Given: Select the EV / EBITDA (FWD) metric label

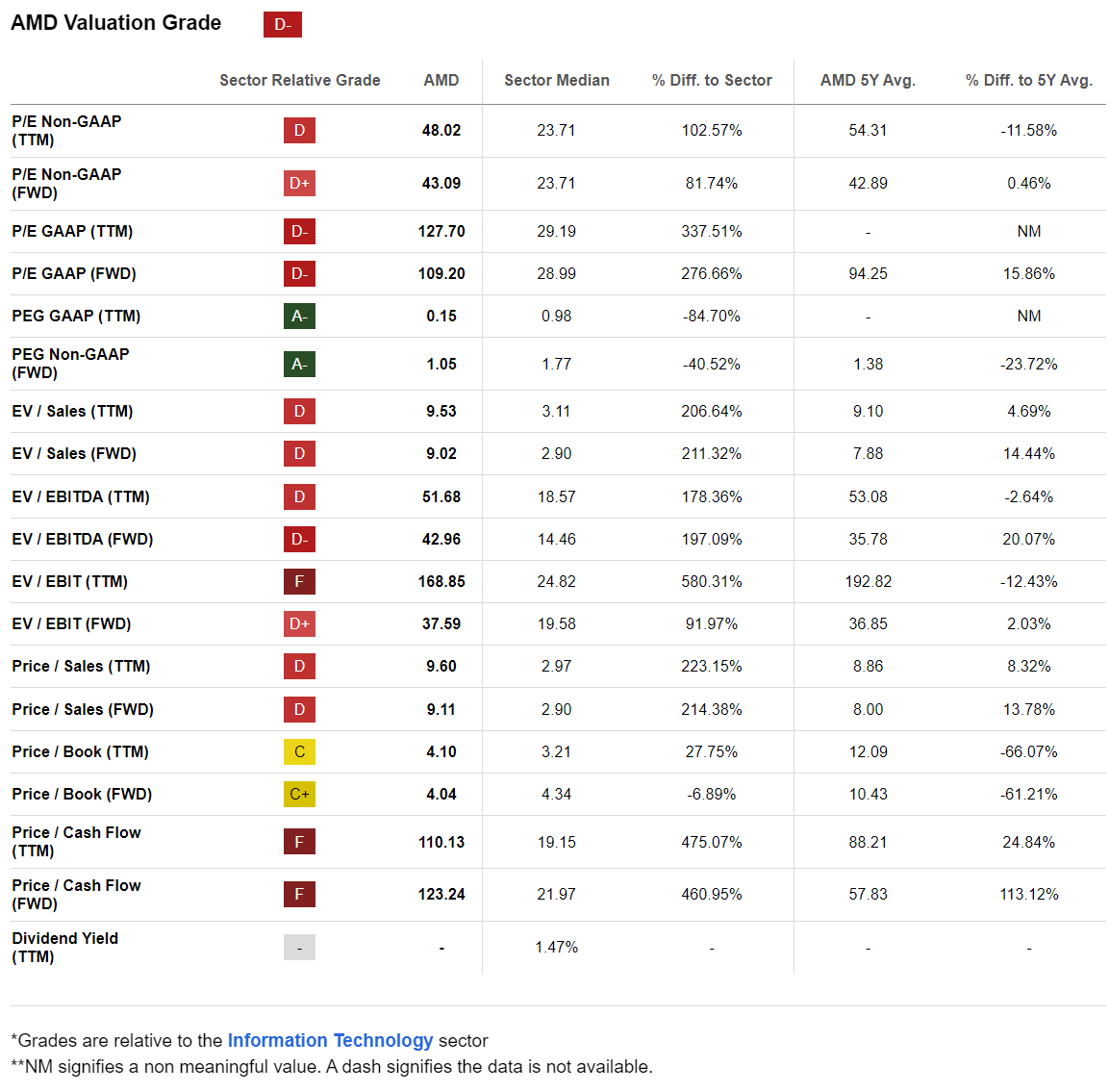Looking at the screenshot, I should (83, 539).
